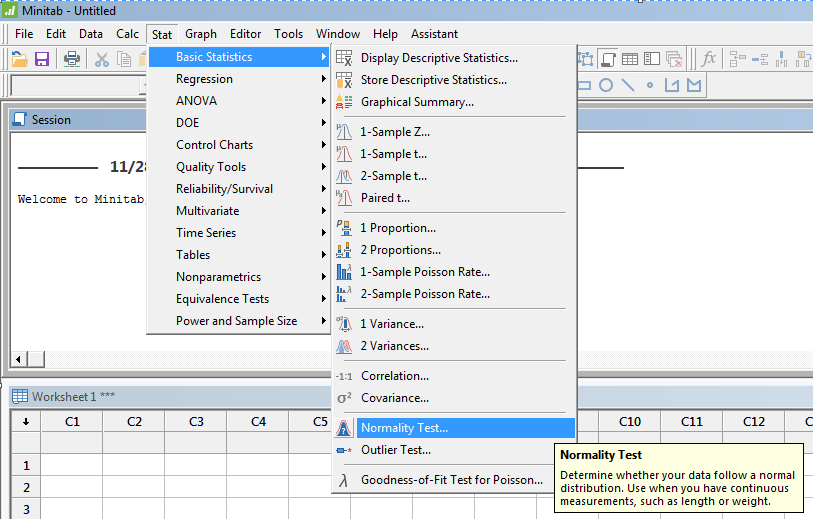Open the Assistant menu
Image resolution: width=813 pixels, height=519 pixels.
(x=434, y=34)
